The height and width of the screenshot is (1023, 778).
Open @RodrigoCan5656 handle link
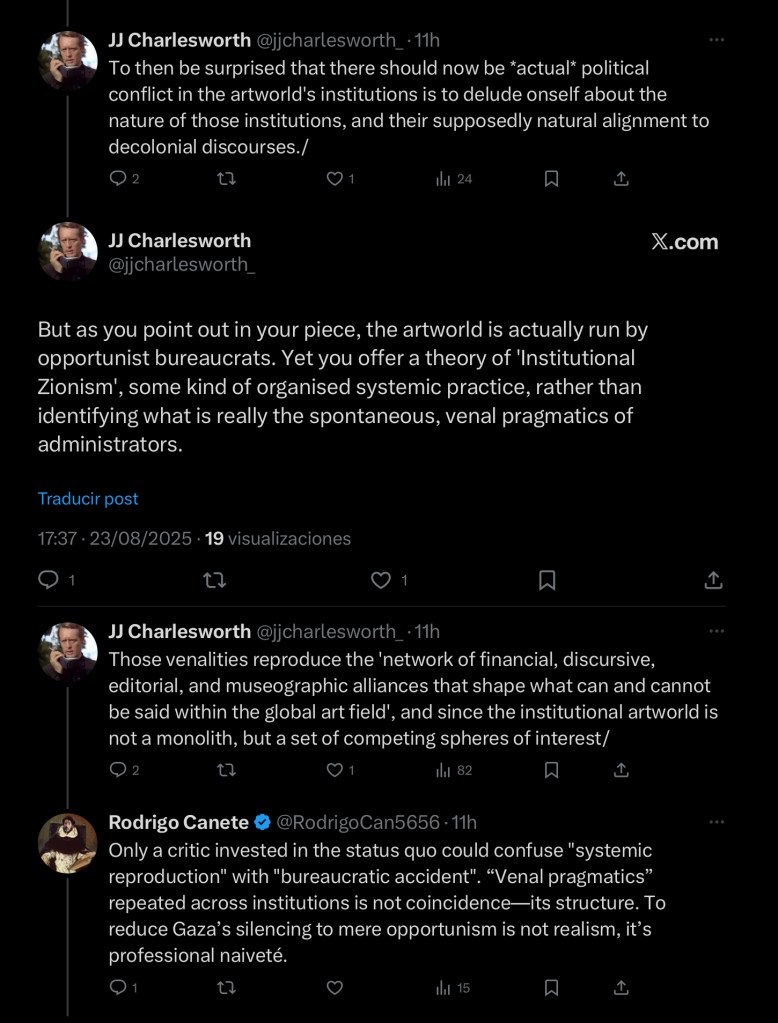pyautogui.click(x=358, y=822)
